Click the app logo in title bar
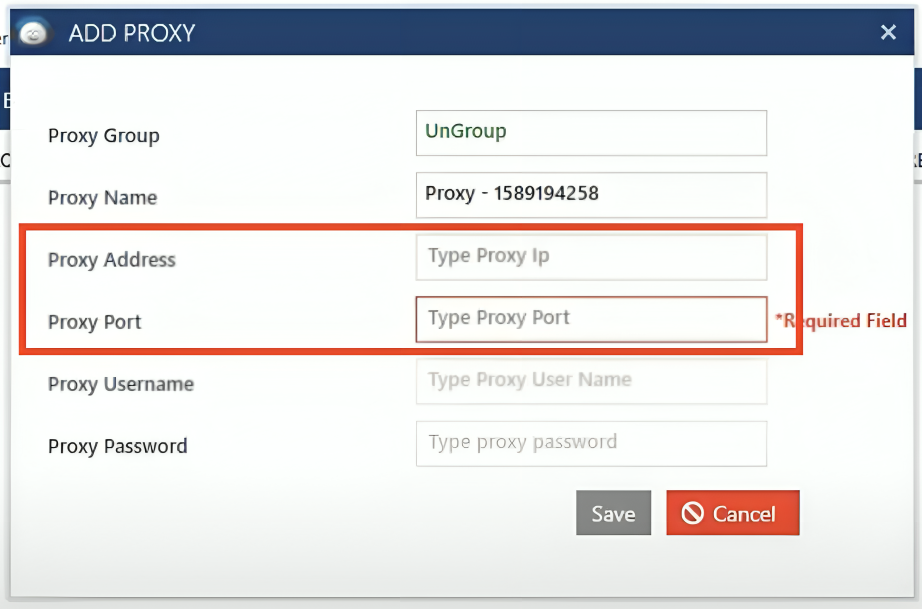 [x=33, y=33]
